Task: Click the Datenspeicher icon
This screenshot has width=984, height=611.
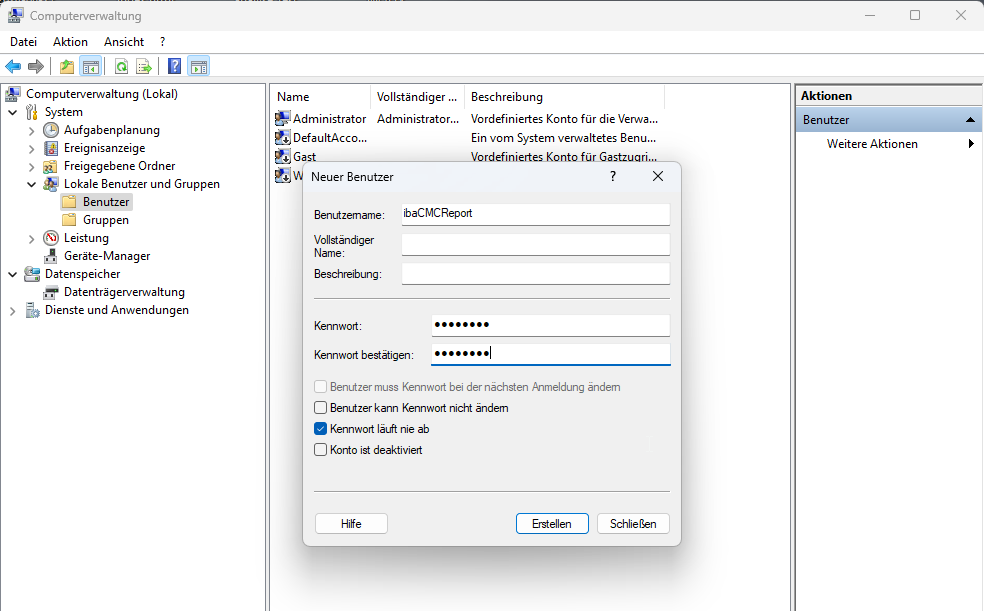Action: pyautogui.click(x=32, y=274)
